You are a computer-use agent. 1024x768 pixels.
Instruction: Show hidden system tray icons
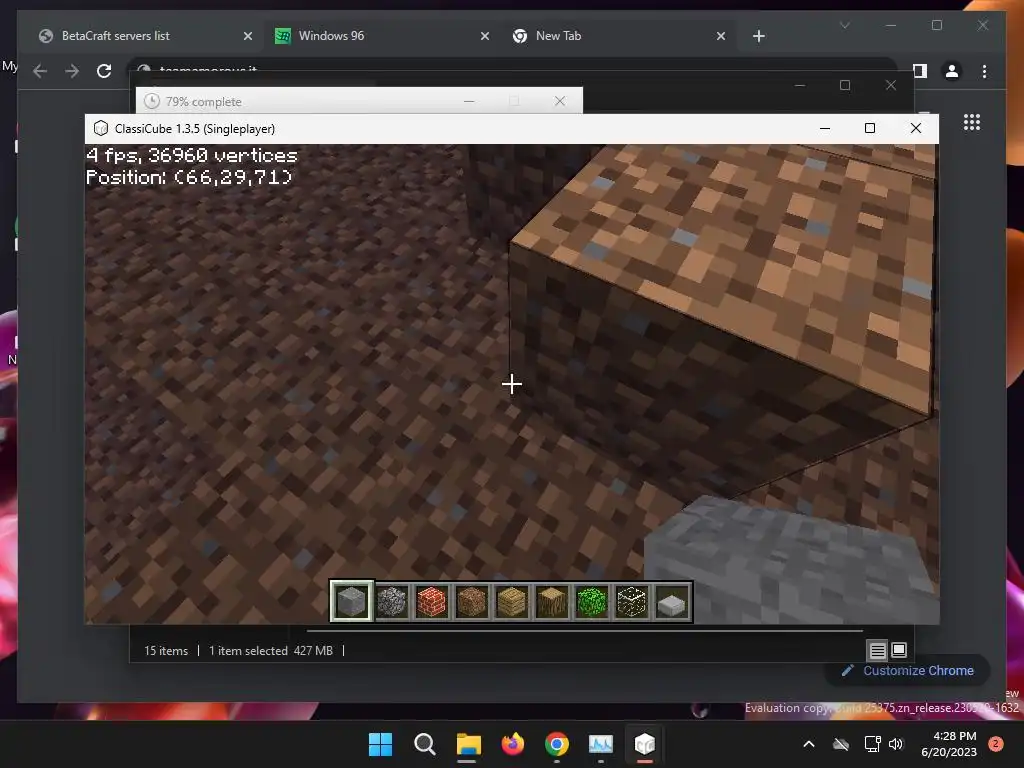[x=808, y=744]
